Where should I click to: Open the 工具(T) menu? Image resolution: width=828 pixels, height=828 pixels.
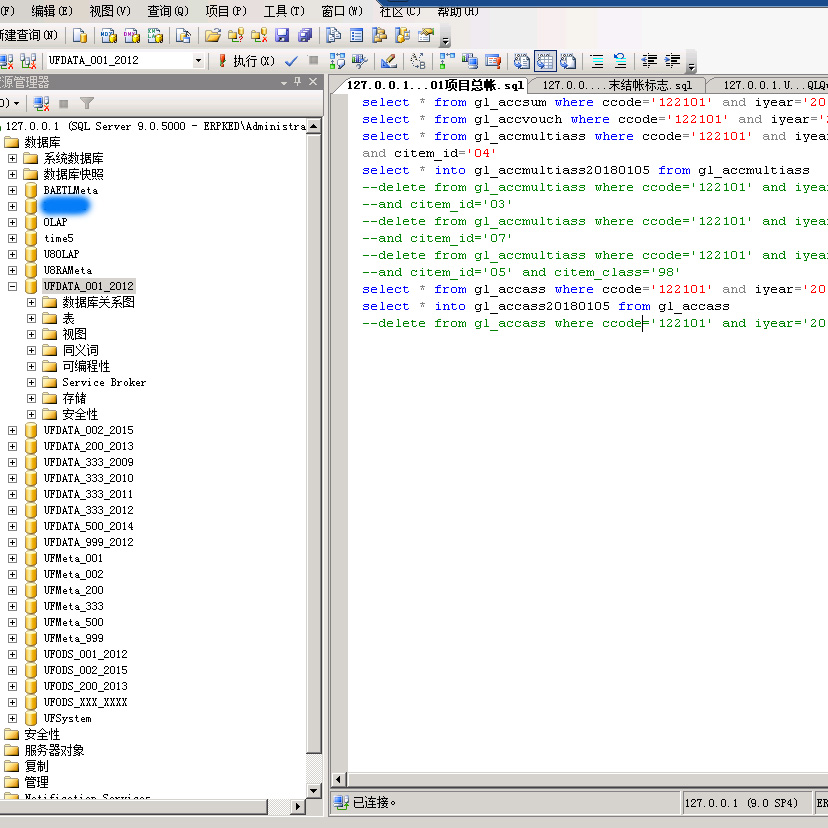[283, 11]
